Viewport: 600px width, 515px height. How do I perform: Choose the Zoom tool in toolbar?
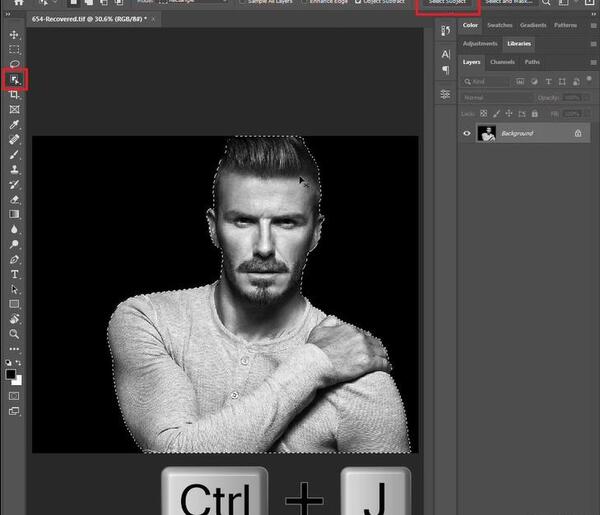[x=14, y=334]
